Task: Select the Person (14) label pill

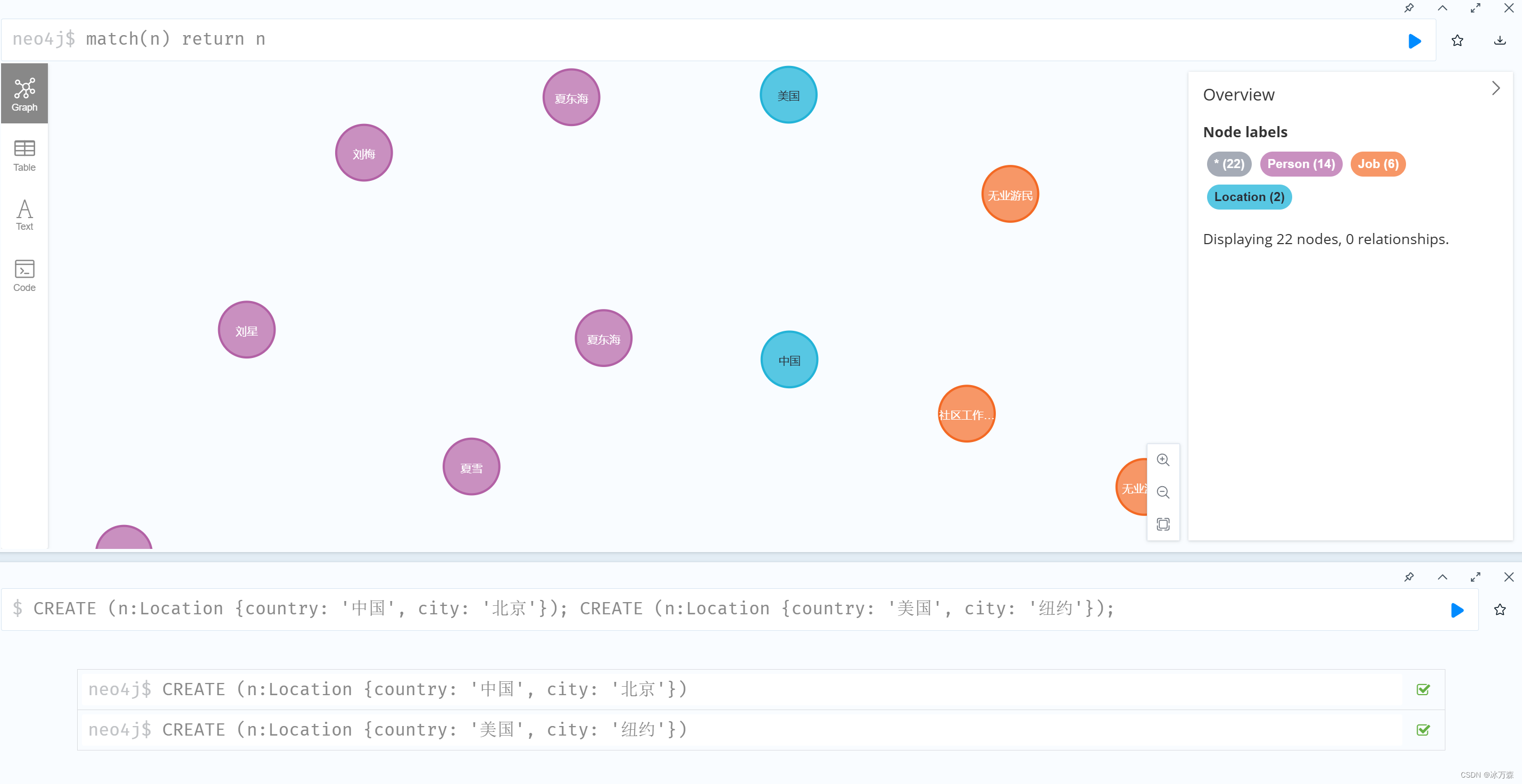Action: [1301, 164]
